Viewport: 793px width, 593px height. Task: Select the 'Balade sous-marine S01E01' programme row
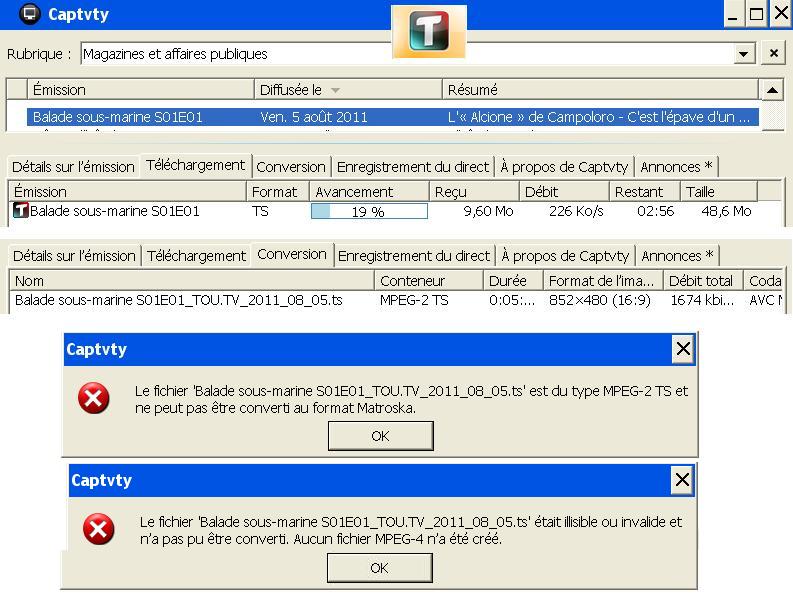pyautogui.click(x=118, y=117)
